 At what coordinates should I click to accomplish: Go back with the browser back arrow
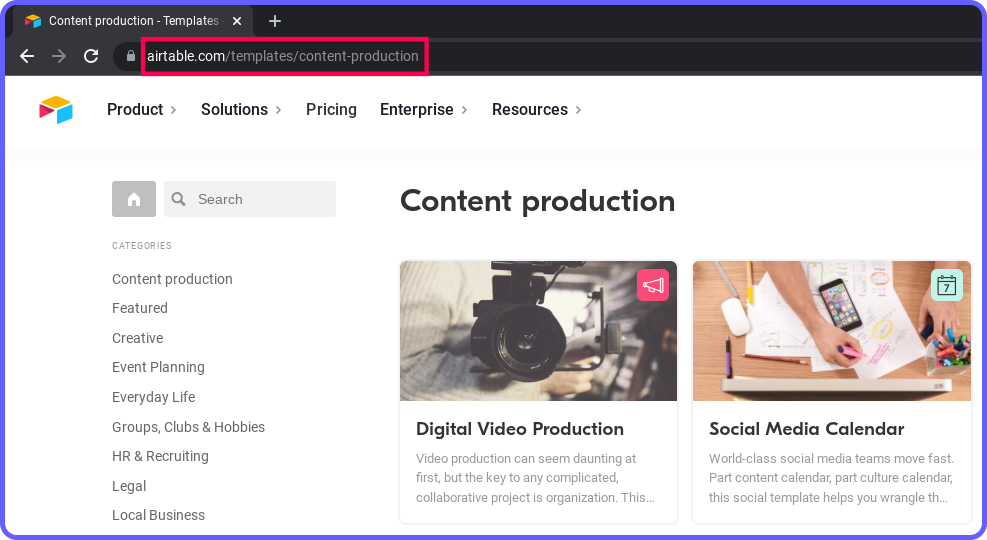point(27,56)
